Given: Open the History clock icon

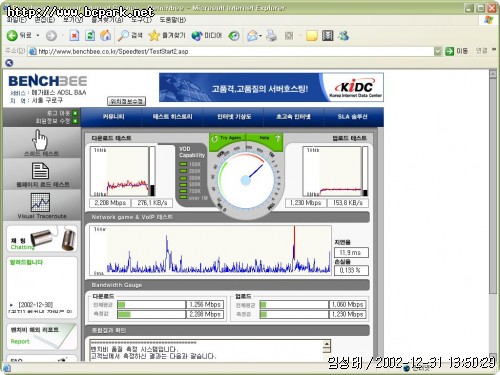Looking at the screenshot, I should pos(234,36).
